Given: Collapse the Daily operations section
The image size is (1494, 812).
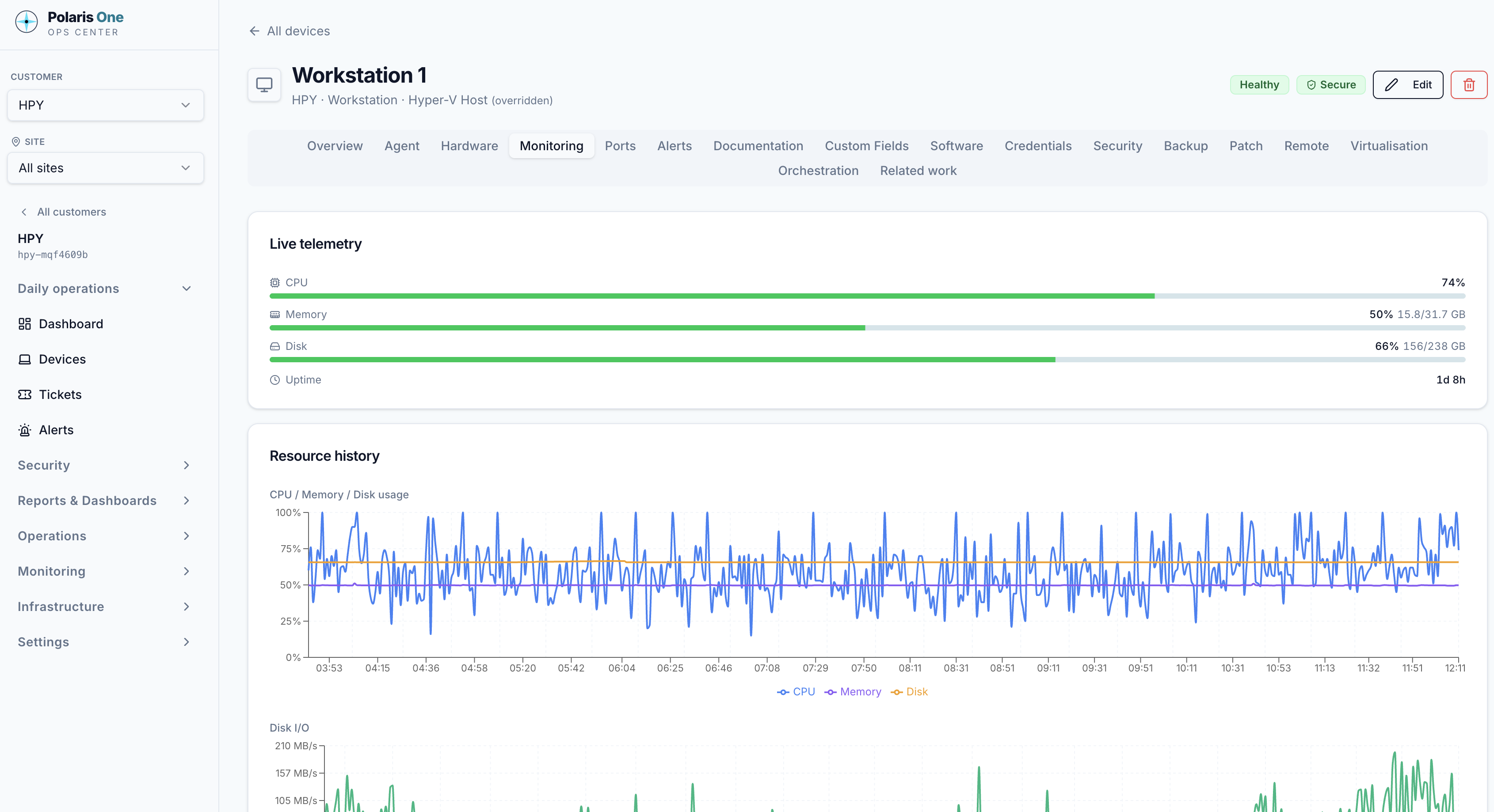Looking at the screenshot, I should (x=106, y=288).
